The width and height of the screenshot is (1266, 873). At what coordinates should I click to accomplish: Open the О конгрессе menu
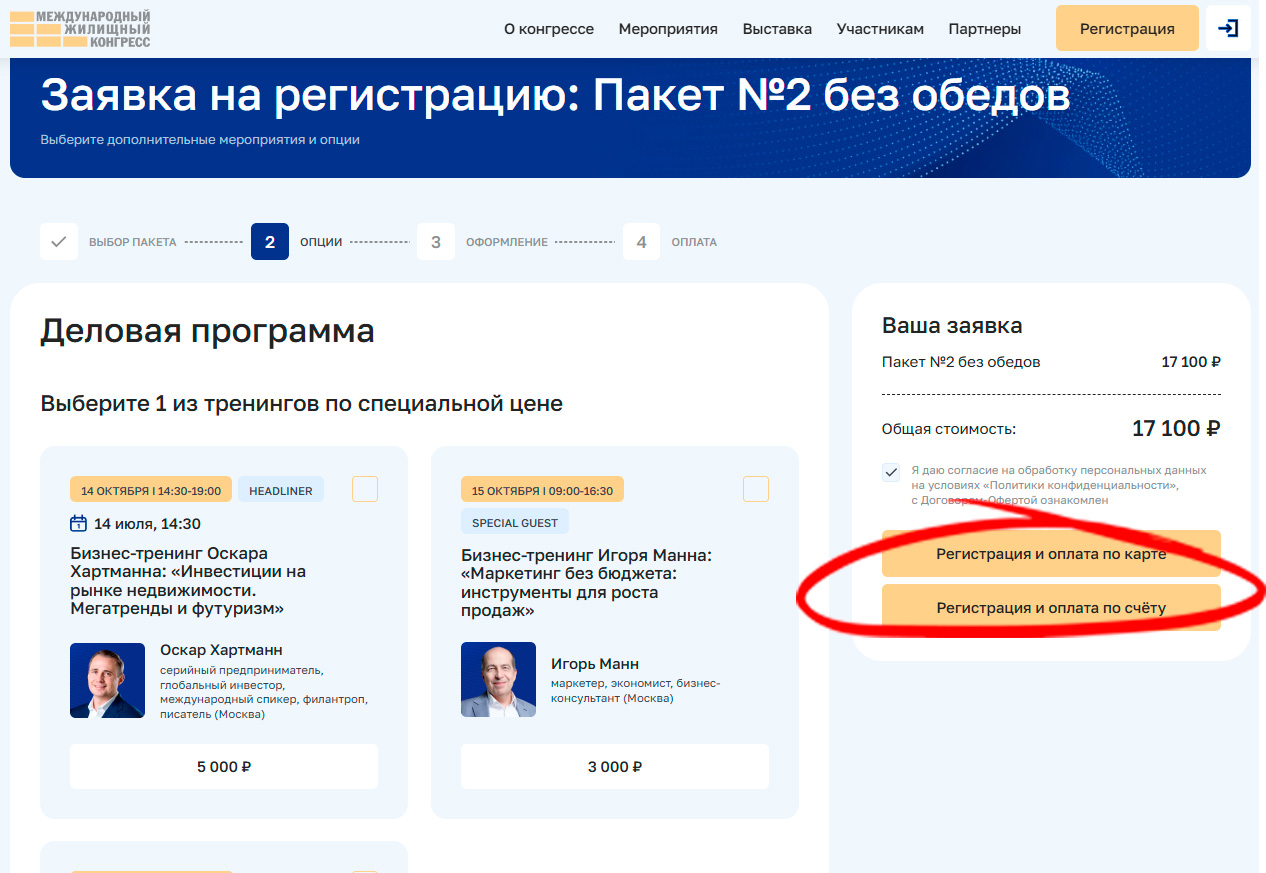point(549,29)
